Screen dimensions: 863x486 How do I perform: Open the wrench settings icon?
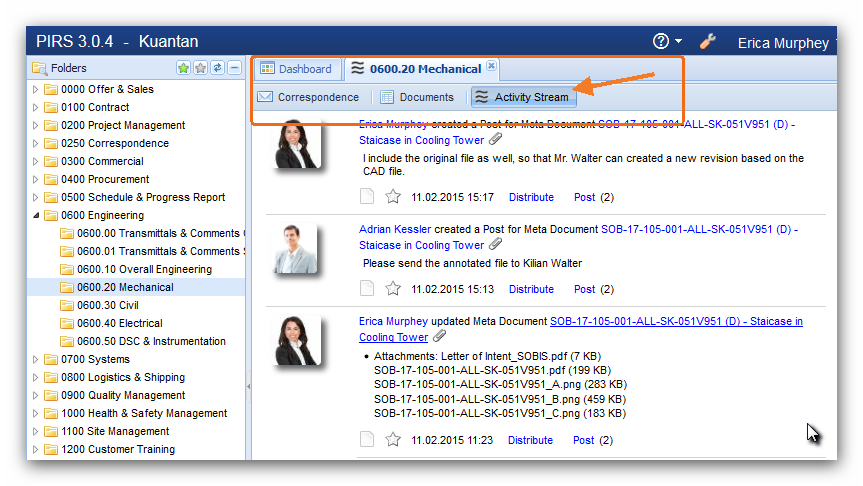[x=708, y=42]
